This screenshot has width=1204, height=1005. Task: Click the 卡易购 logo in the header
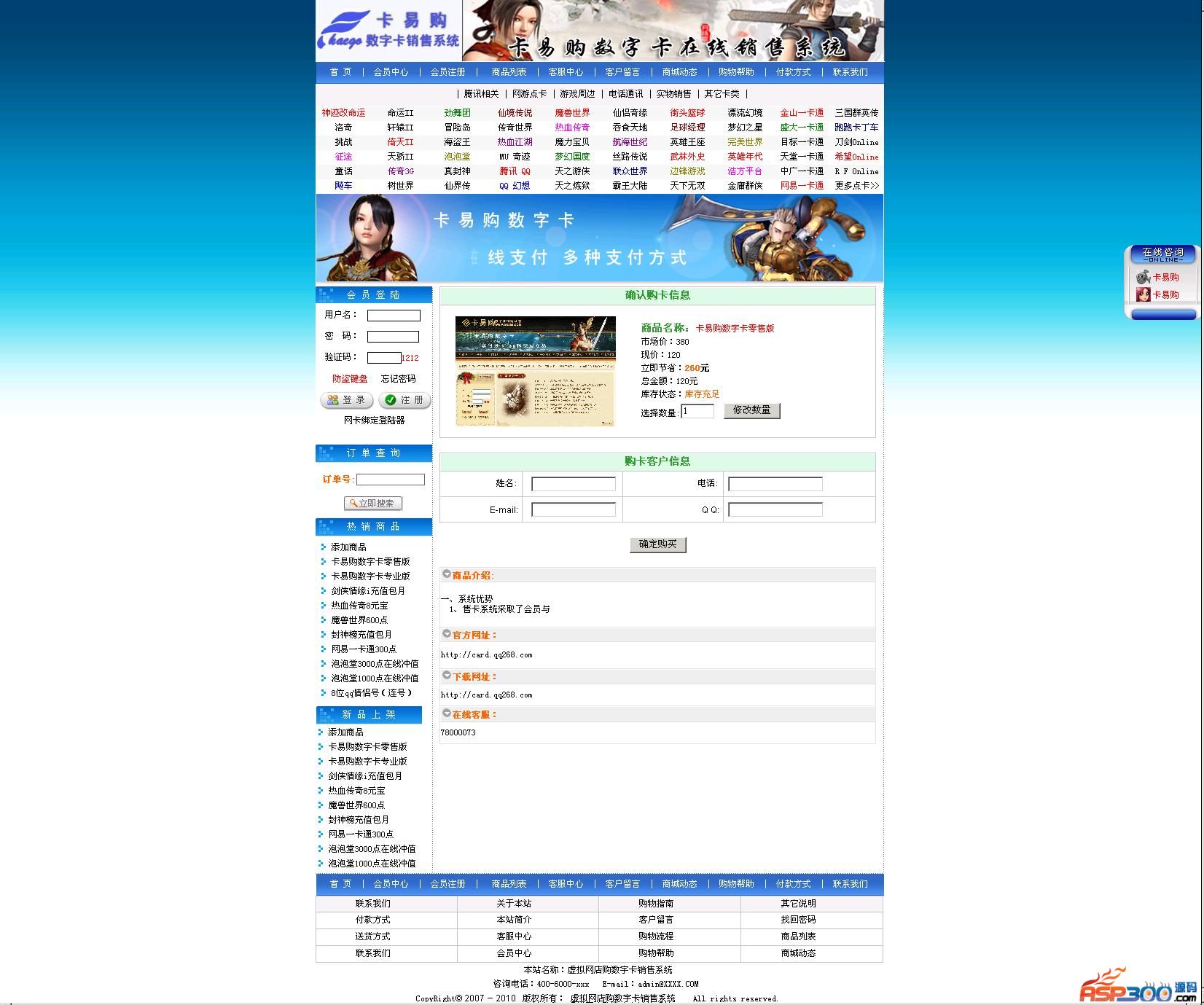[x=388, y=31]
